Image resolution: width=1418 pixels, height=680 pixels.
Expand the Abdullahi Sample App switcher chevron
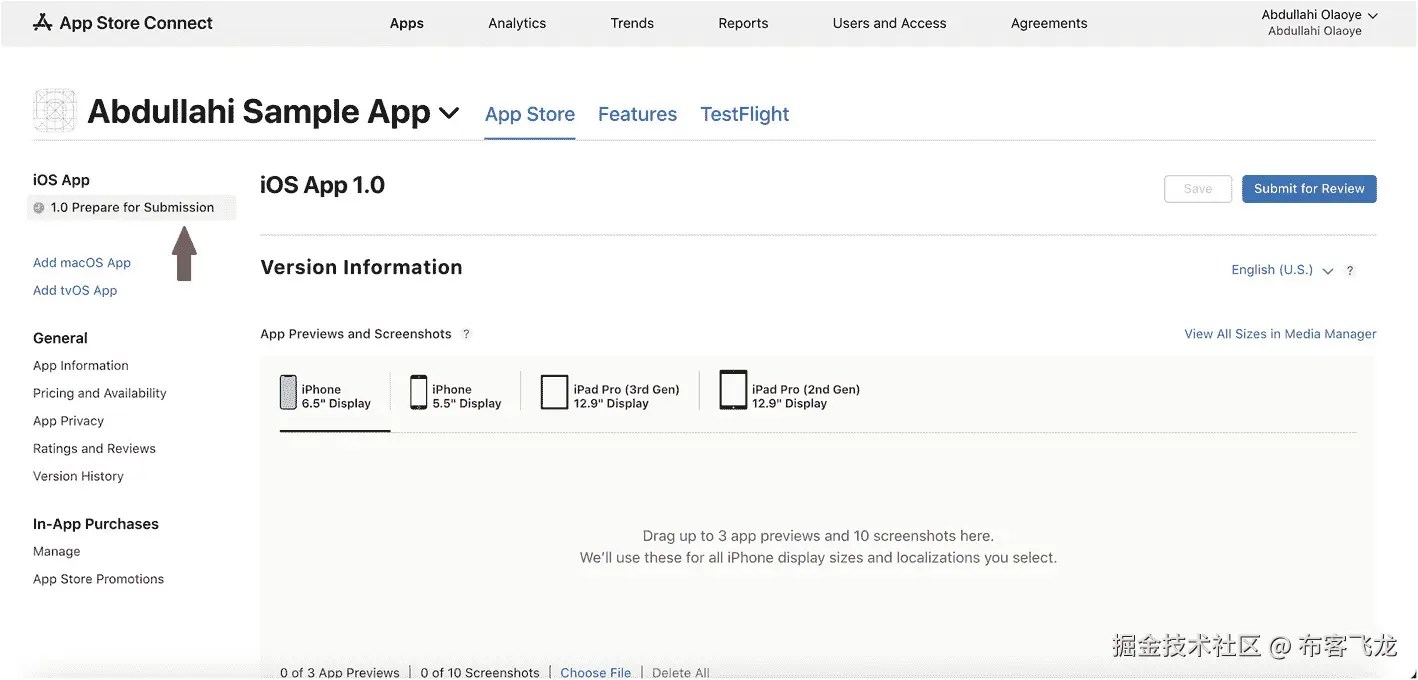point(449,113)
